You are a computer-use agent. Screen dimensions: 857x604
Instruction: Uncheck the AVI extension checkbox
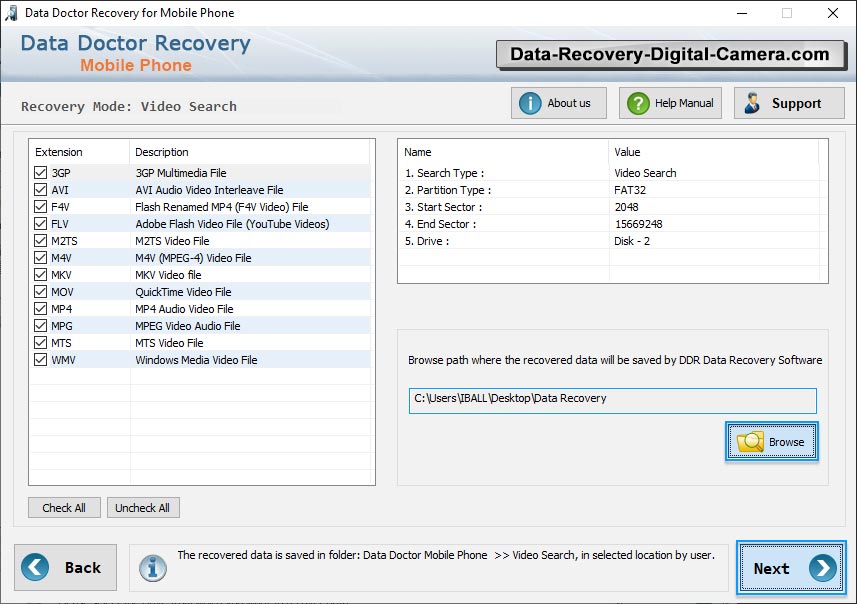(x=40, y=190)
